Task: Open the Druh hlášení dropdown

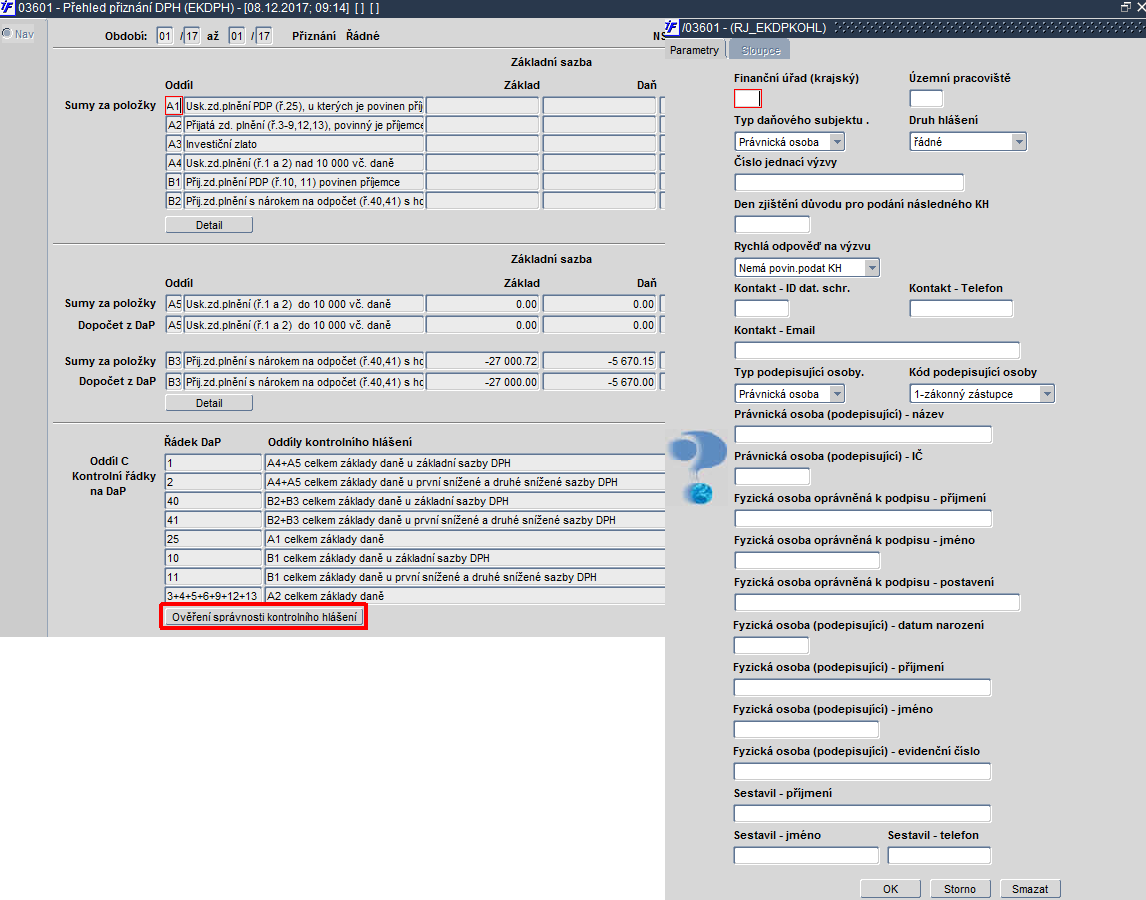Action: [1019, 142]
